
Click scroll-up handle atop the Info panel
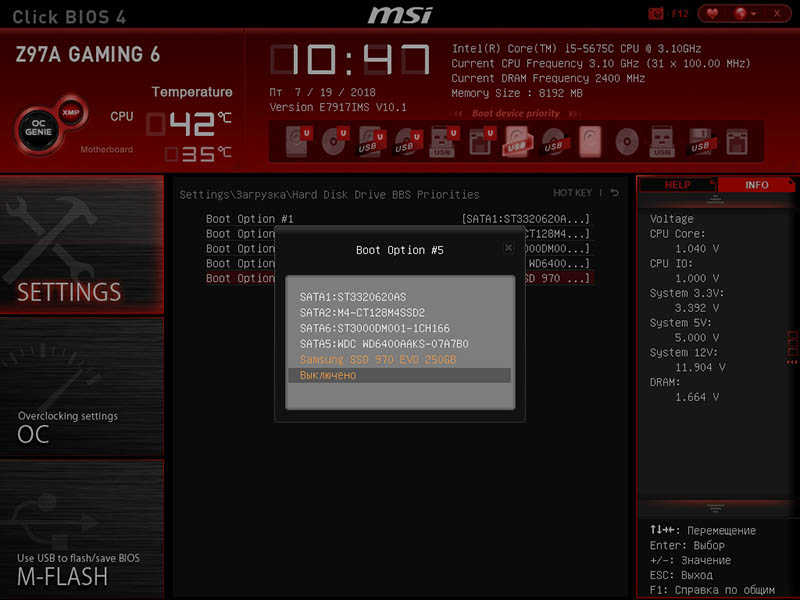715,199
